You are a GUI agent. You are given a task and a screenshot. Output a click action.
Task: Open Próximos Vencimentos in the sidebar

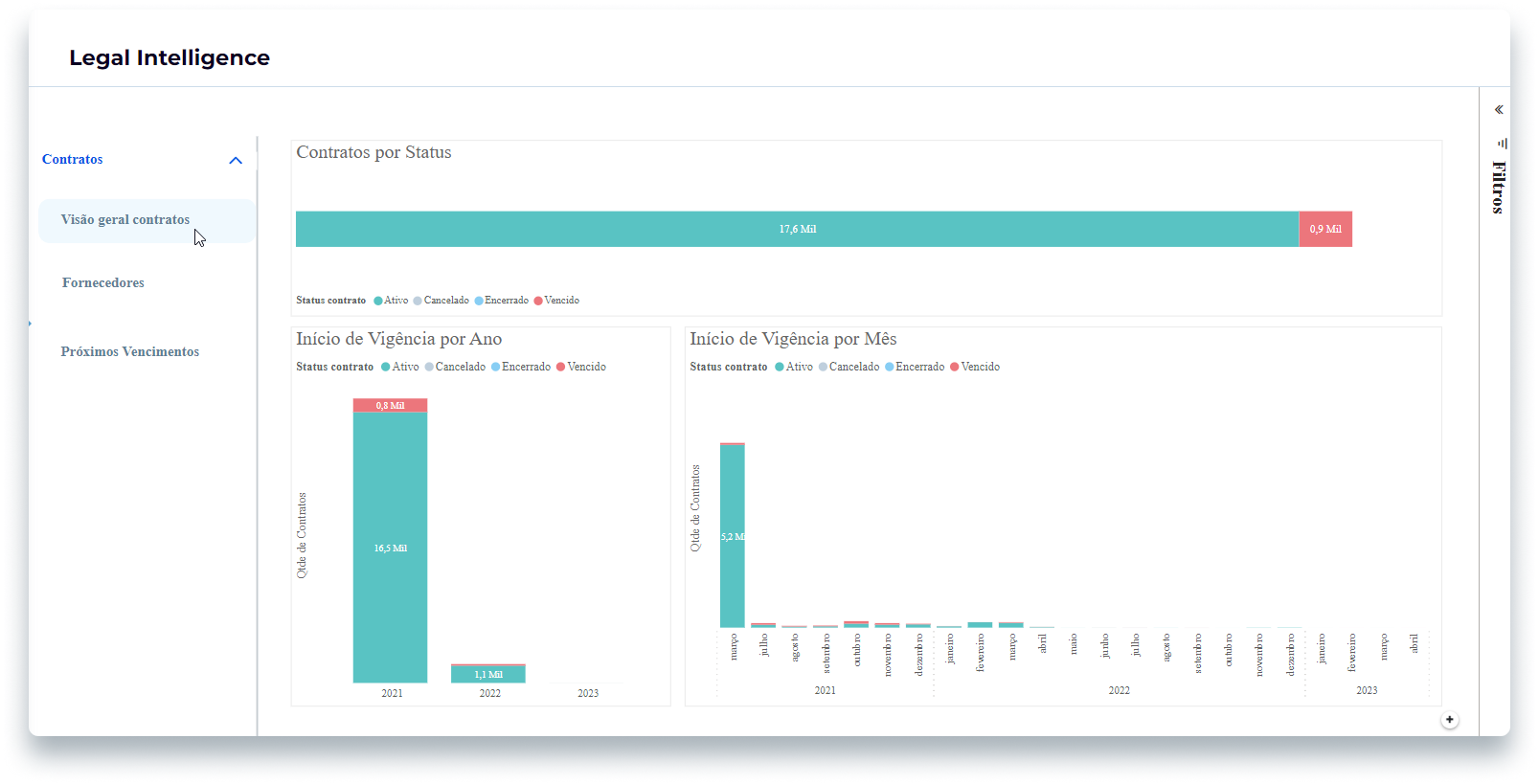130,352
